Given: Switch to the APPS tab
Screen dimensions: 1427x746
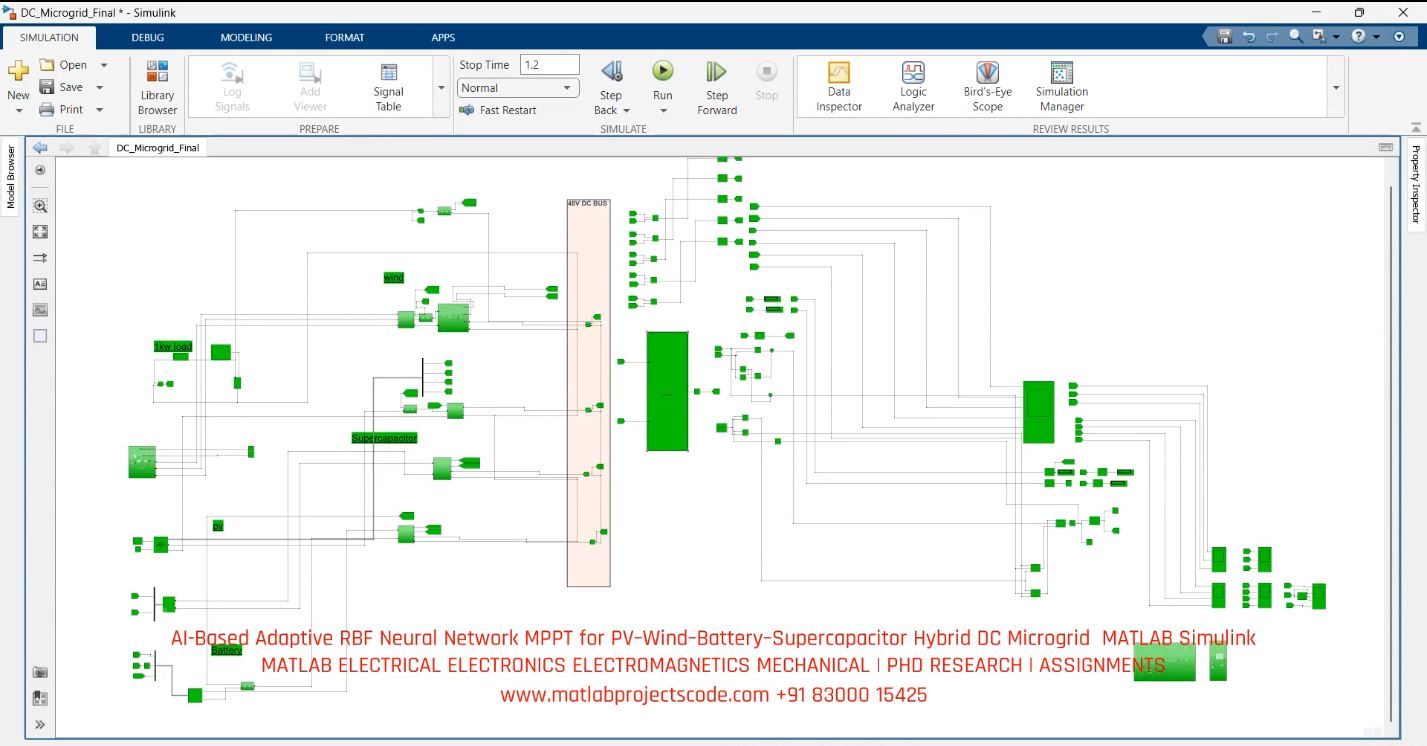Looking at the screenshot, I should [x=443, y=38].
